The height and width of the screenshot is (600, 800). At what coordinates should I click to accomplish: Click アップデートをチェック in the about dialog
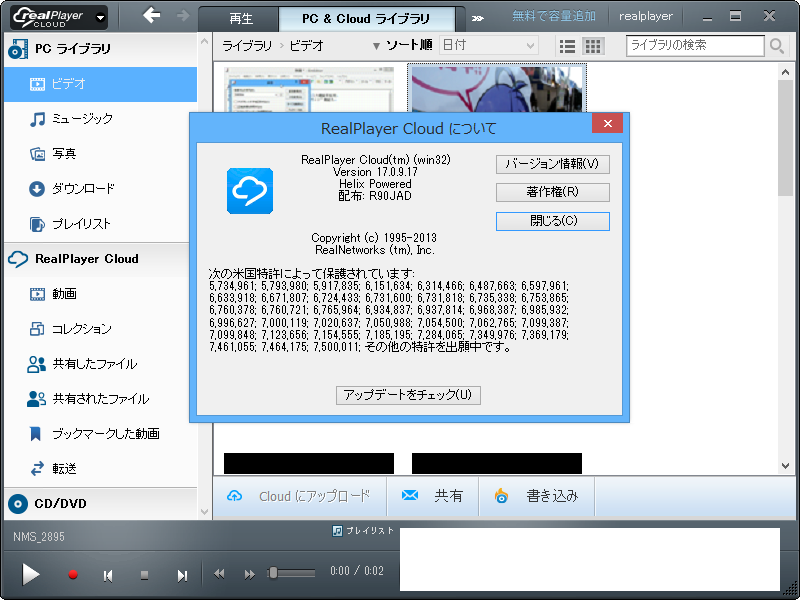[x=407, y=395]
